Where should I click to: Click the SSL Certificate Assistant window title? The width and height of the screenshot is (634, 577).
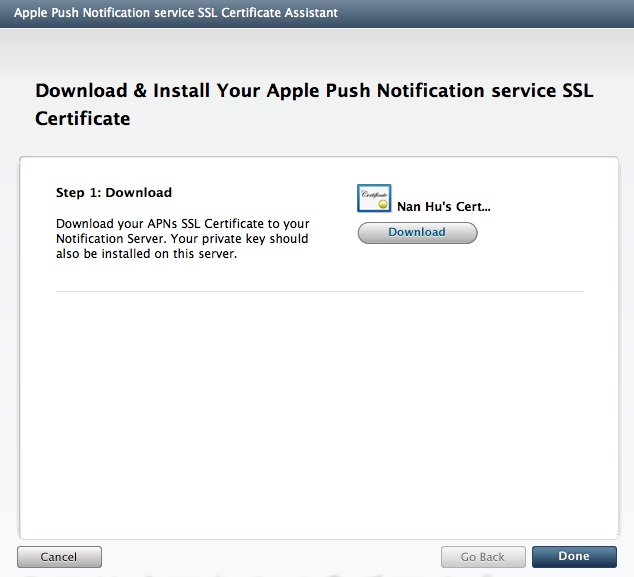(x=175, y=13)
